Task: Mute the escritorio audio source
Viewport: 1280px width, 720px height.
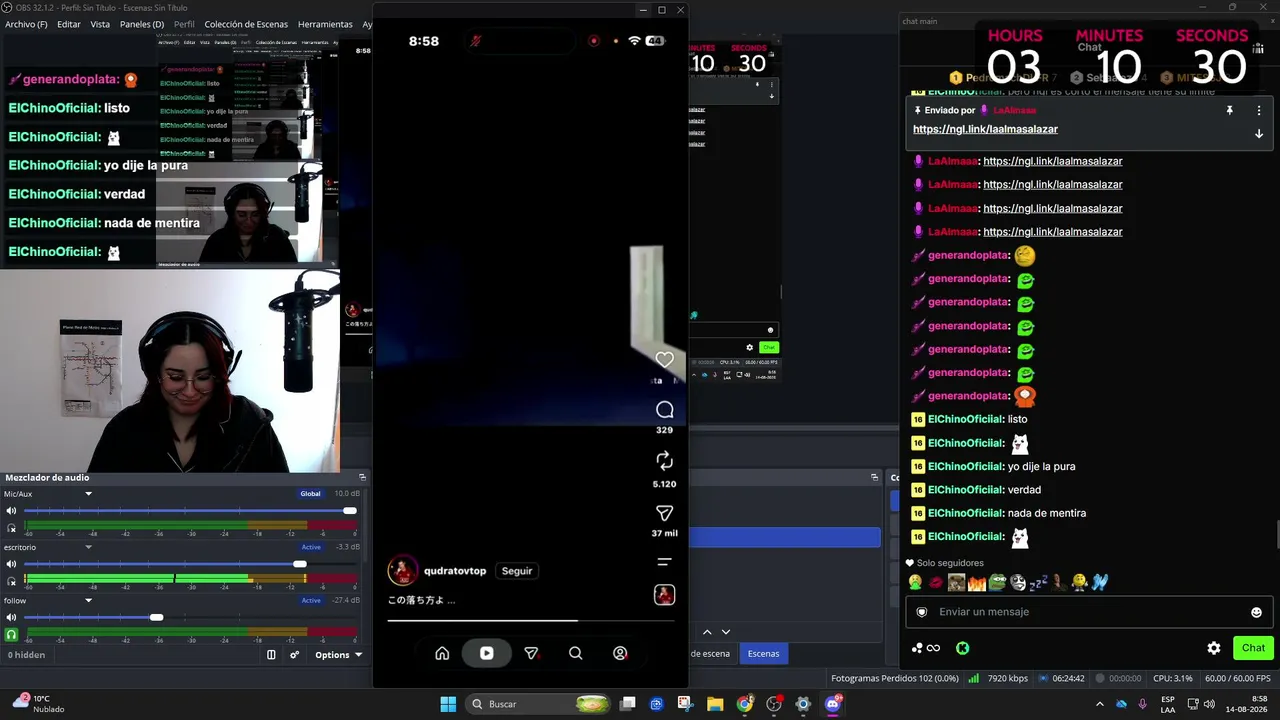Action: coord(12,564)
